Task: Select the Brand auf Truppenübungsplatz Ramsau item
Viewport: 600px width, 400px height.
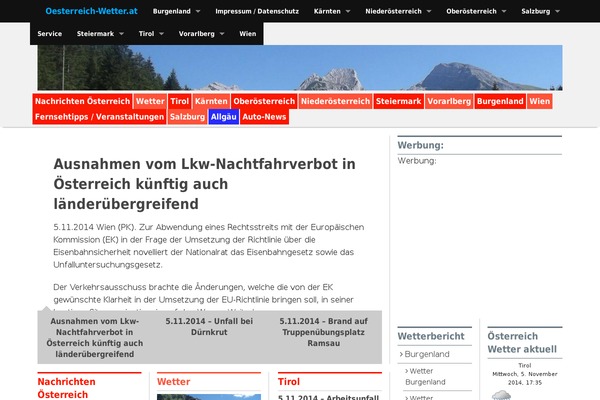Action: click(x=324, y=332)
